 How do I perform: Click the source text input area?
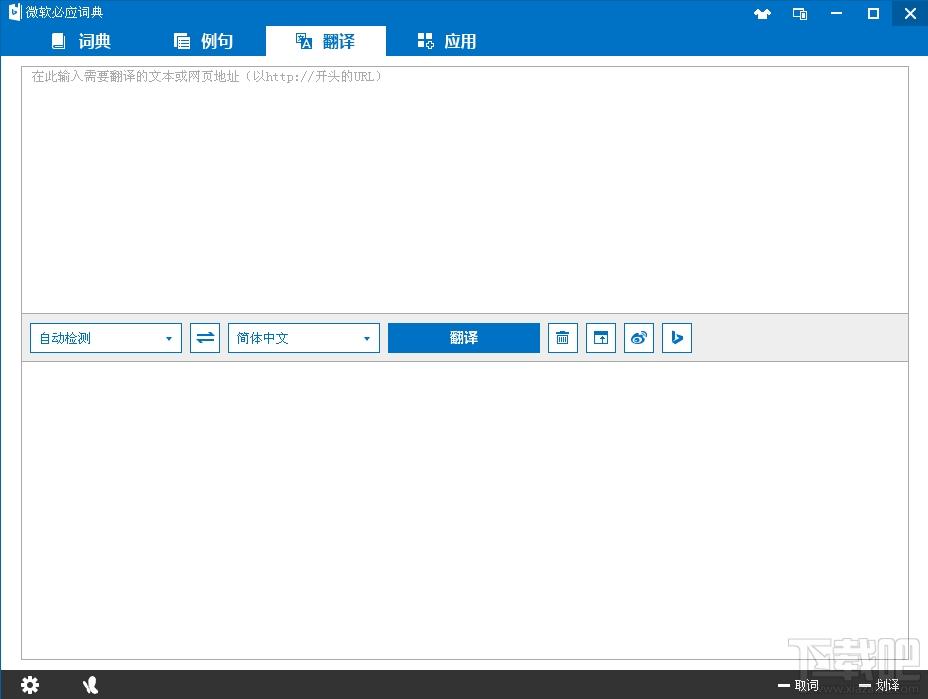(465, 190)
